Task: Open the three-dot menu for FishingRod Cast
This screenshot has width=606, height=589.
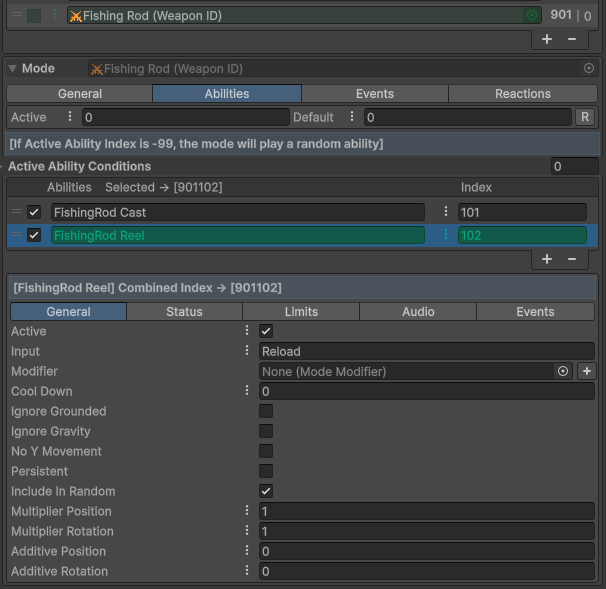Action: click(445, 212)
